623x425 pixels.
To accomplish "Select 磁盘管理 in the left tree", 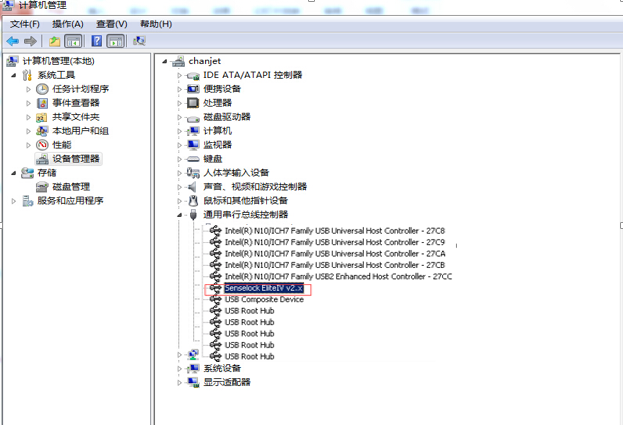I will point(71,187).
